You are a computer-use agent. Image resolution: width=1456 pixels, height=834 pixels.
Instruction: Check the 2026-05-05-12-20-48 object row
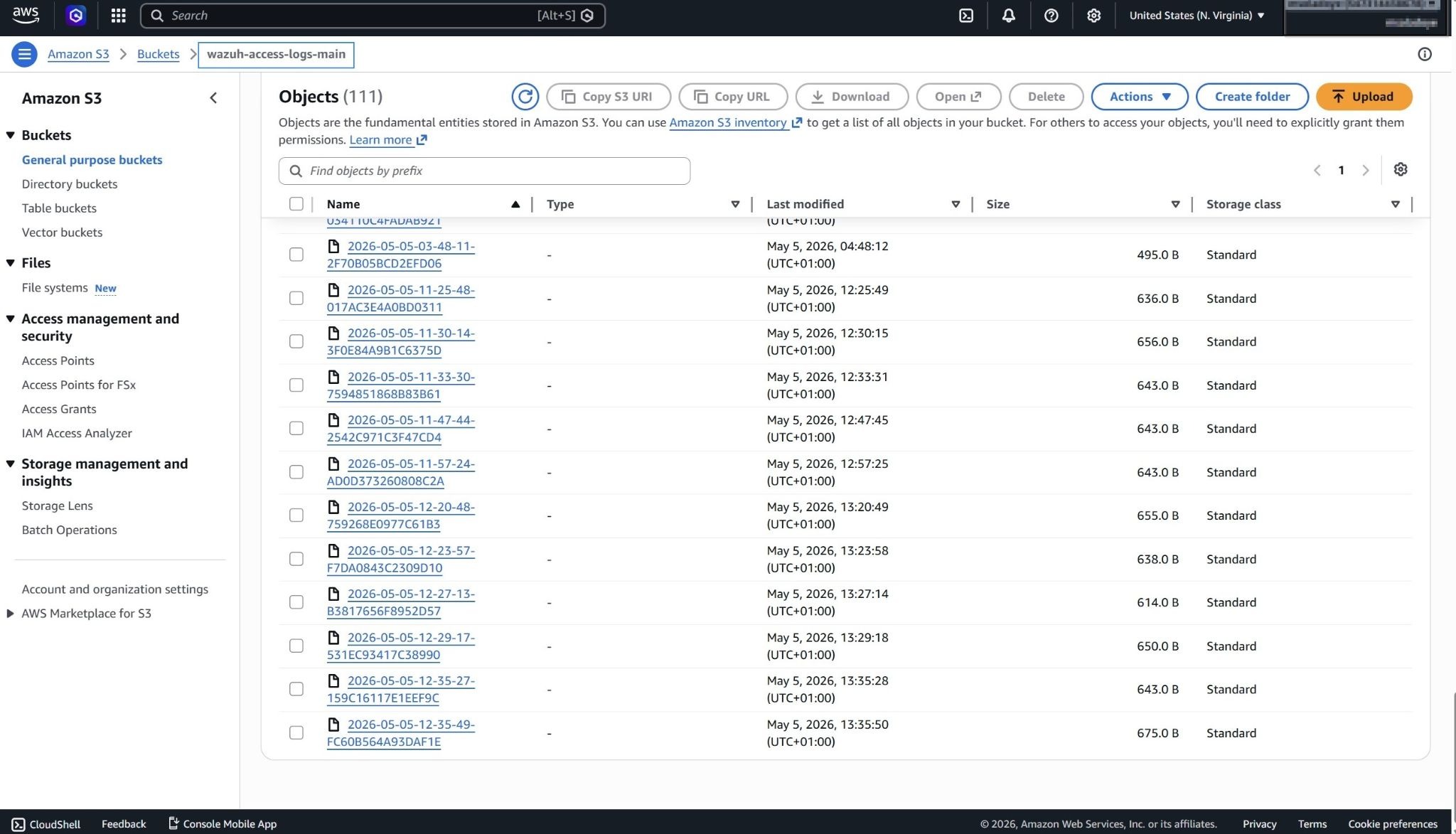(296, 515)
